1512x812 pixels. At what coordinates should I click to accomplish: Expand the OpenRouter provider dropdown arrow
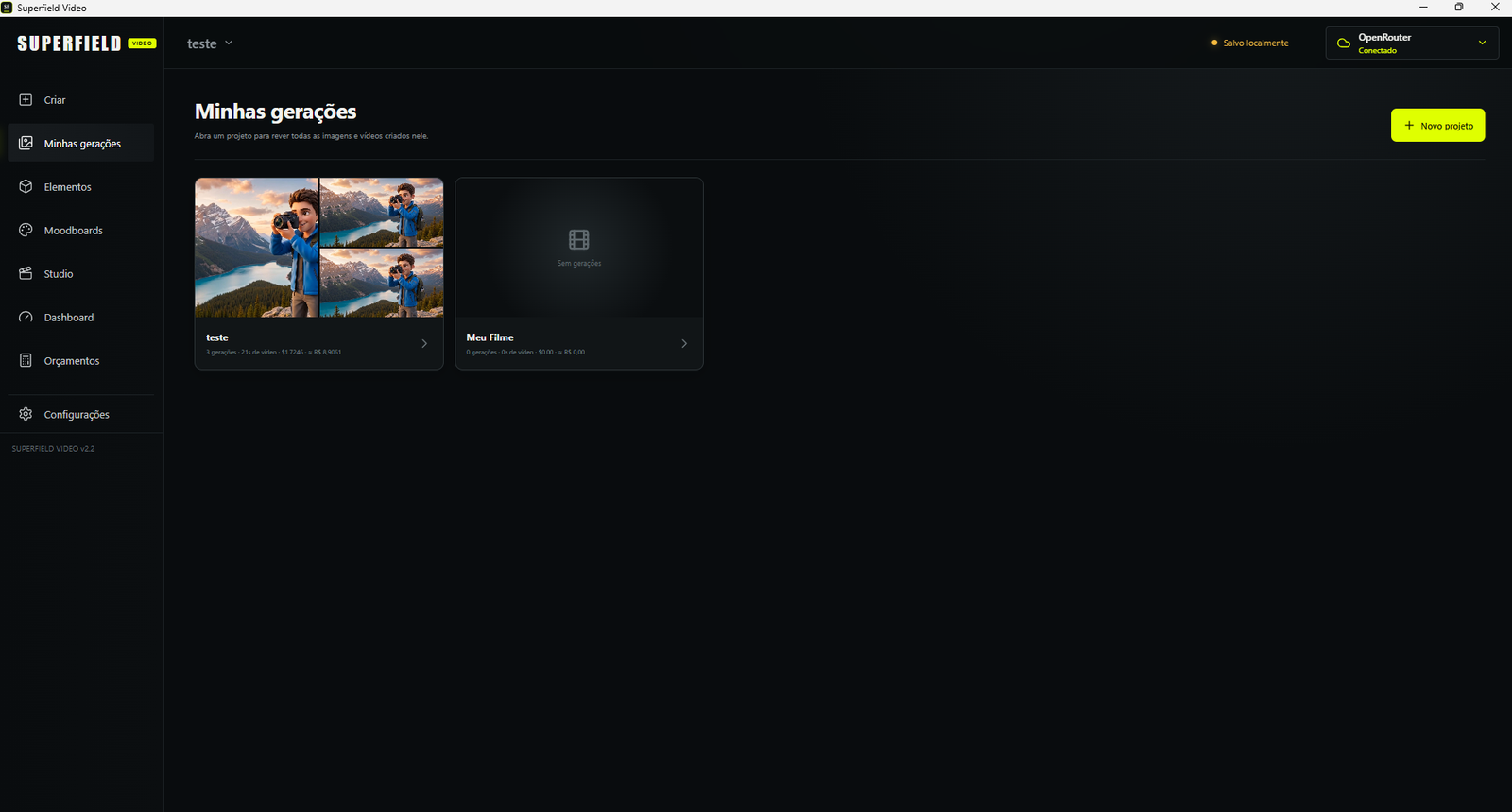click(1482, 43)
